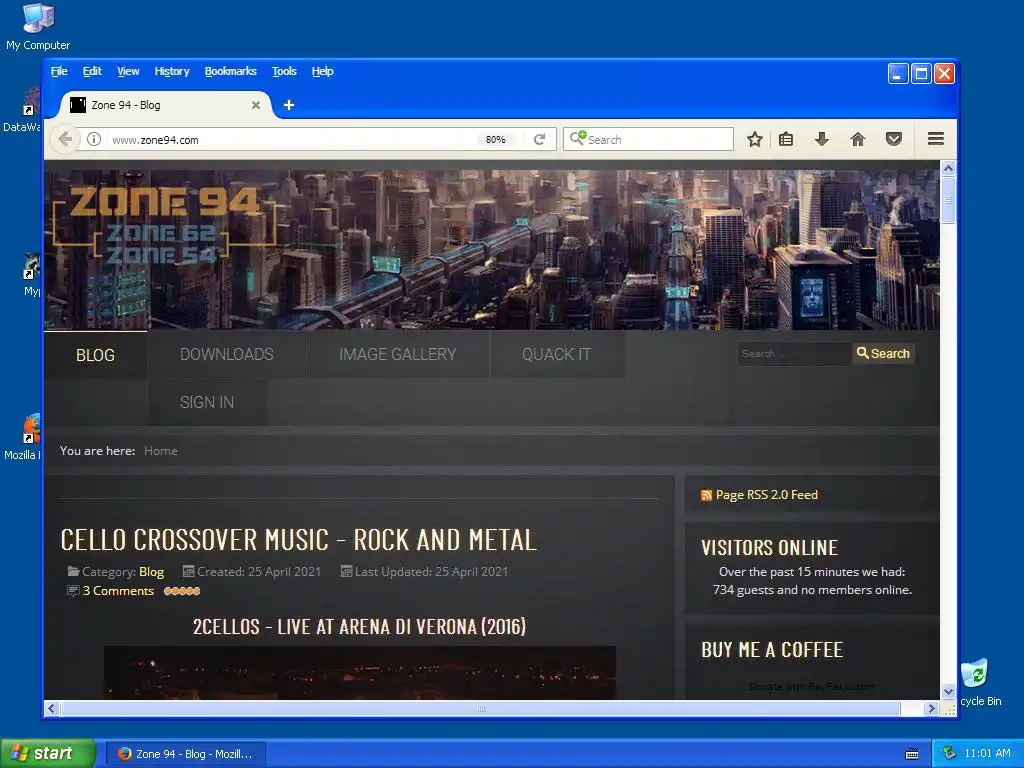Open the Cello Crossover Music post title
The image size is (1024, 768).
(298, 540)
